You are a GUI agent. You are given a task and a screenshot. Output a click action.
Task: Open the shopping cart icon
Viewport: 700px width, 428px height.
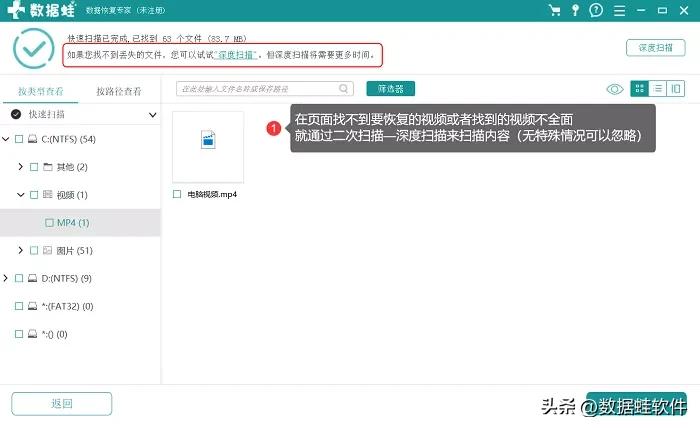554,11
